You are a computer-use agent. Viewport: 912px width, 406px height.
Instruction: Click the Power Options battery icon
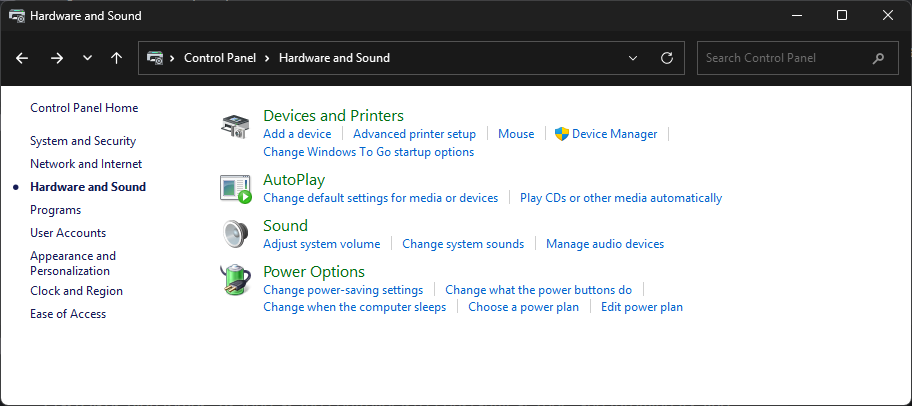[236, 280]
